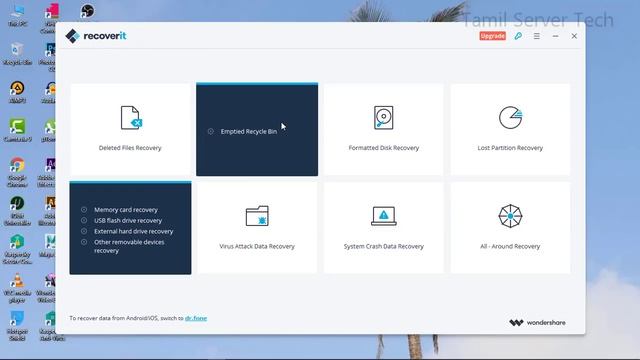Open This PC desktop icon
The image size is (640, 360).
17,16
